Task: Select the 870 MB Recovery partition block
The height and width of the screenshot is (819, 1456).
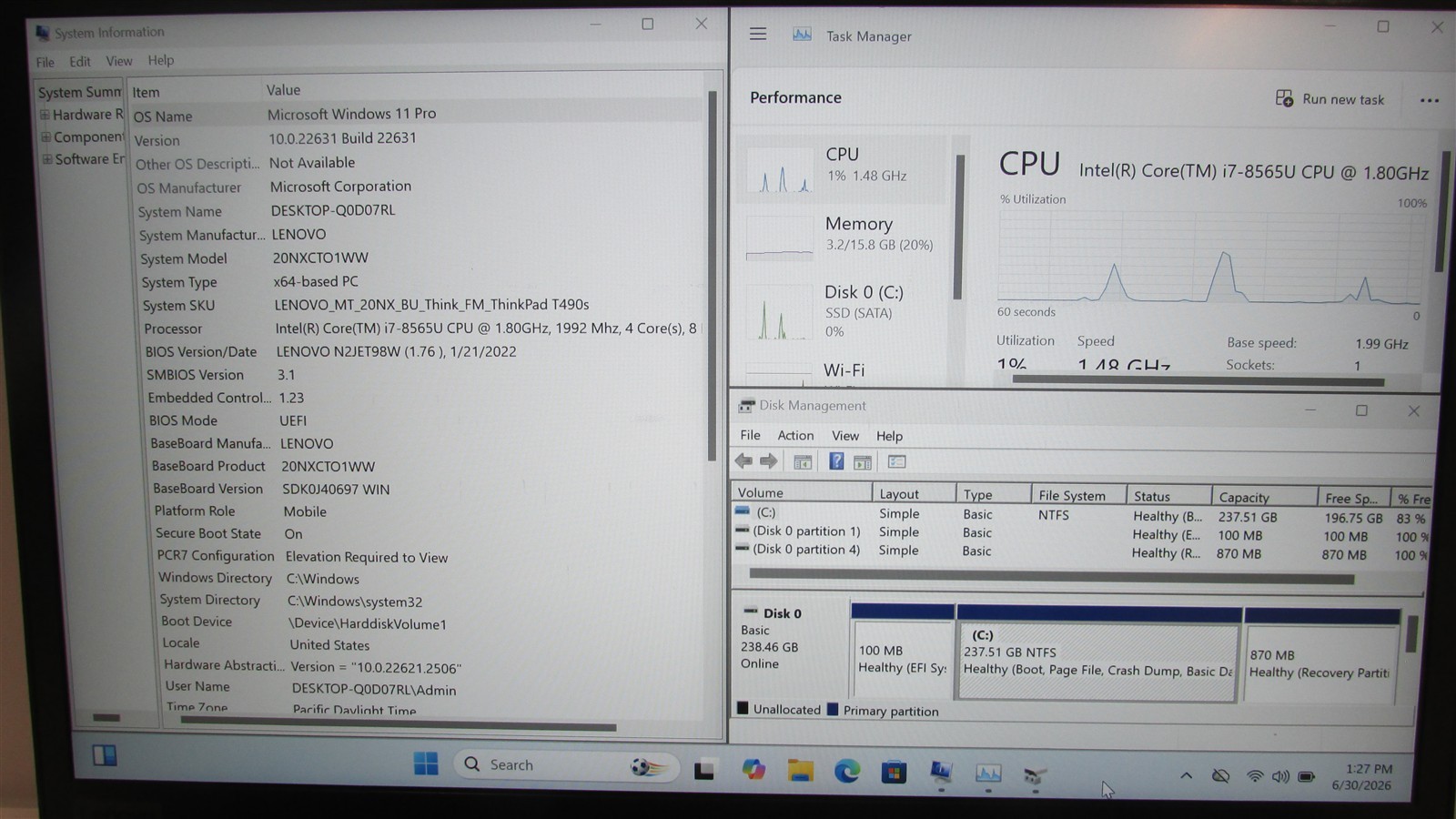Action: (1321, 657)
